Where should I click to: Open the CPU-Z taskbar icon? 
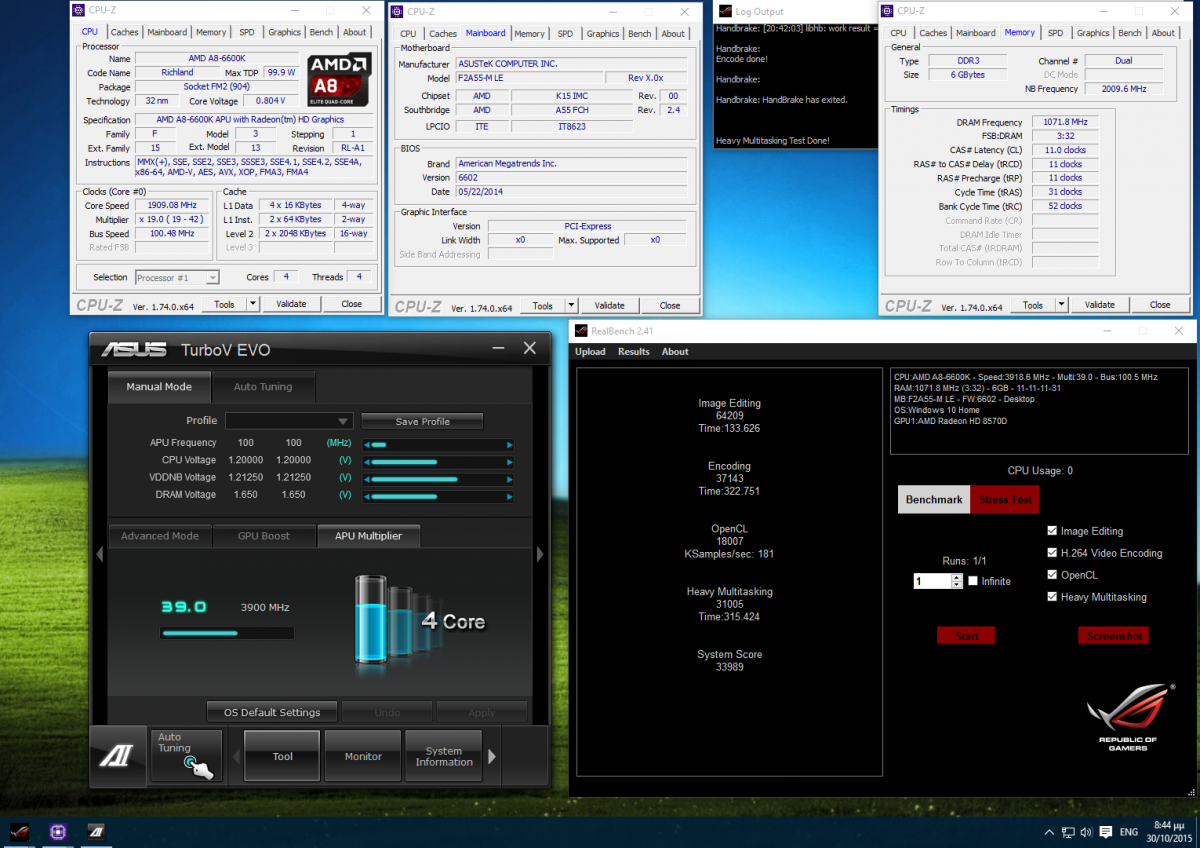pyautogui.click(x=58, y=831)
